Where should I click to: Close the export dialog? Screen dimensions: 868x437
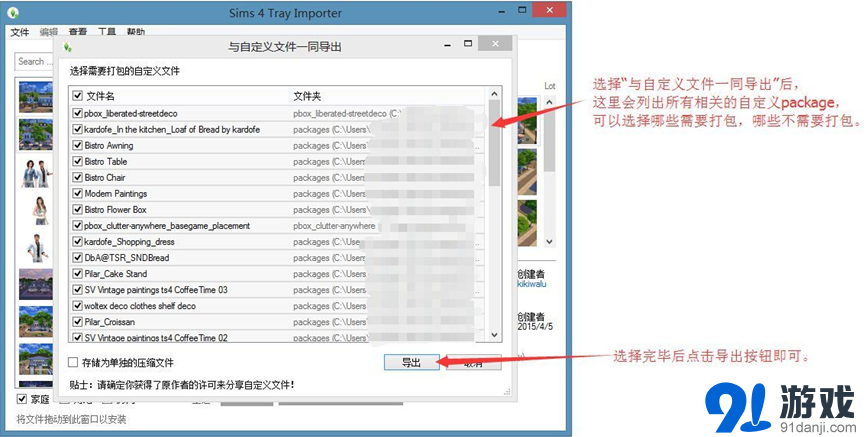tap(495, 44)
